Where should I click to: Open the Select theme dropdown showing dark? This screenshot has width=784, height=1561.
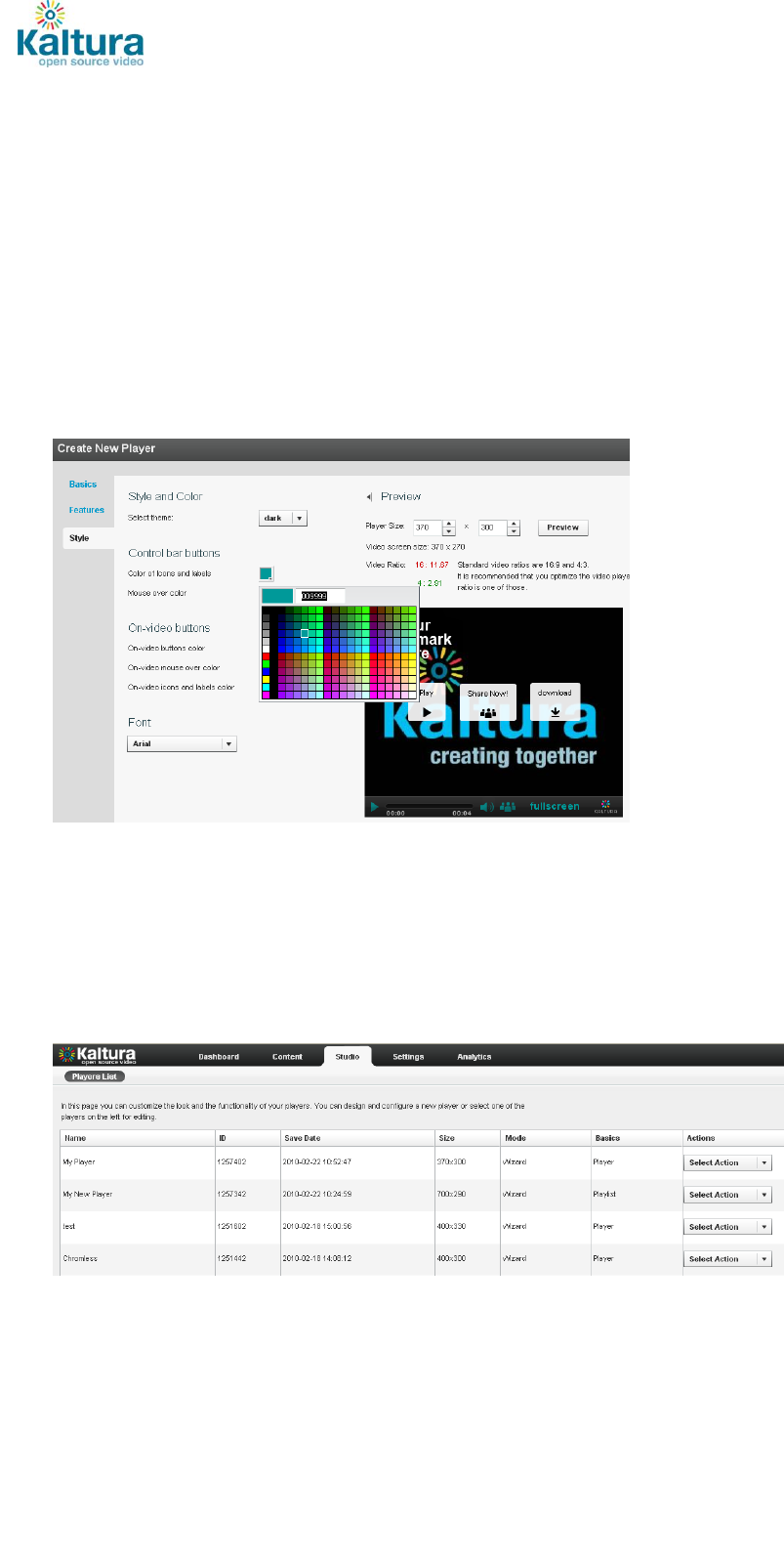click(x=283, y=519)
